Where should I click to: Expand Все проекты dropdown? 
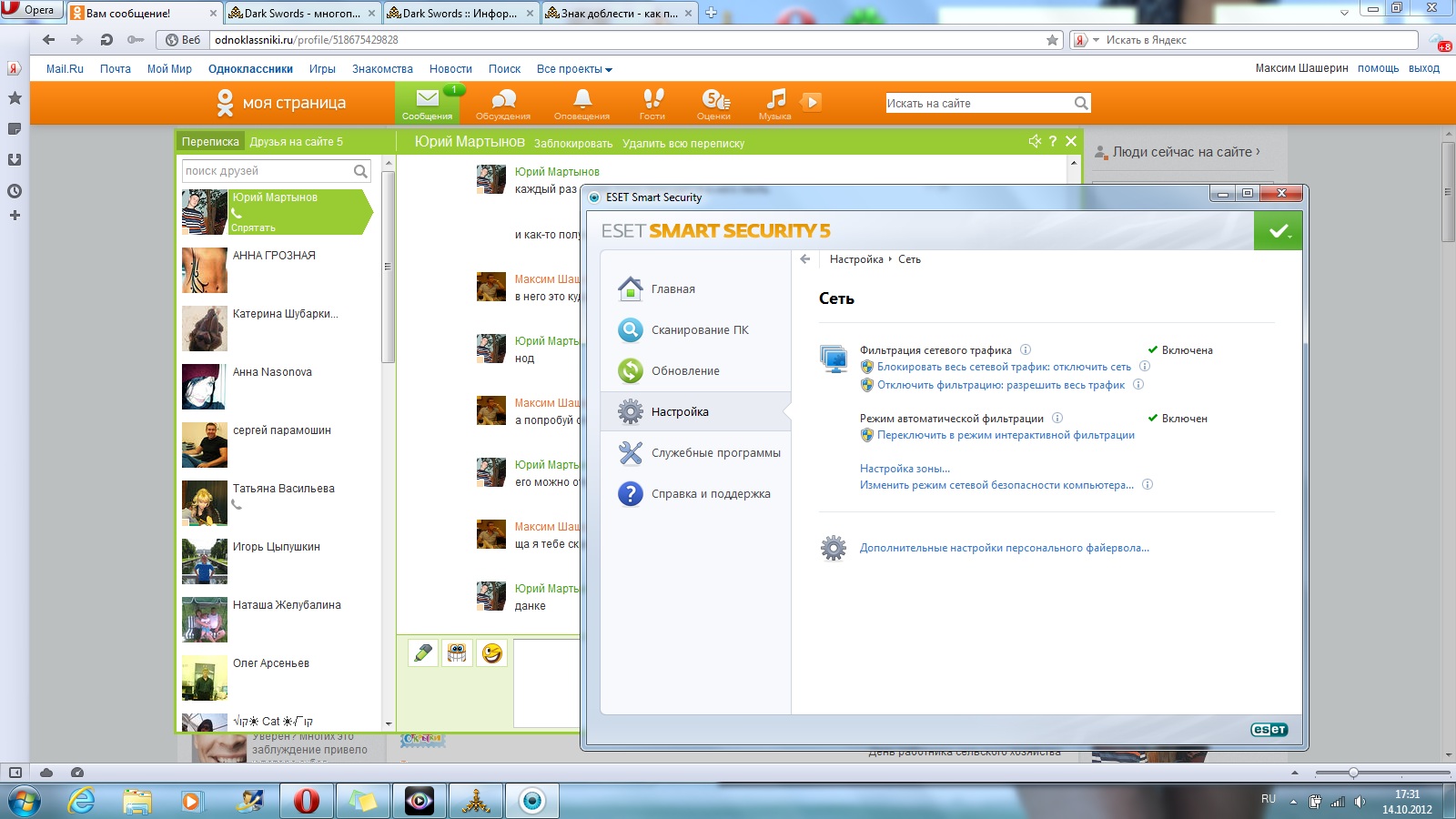(574, 69)
